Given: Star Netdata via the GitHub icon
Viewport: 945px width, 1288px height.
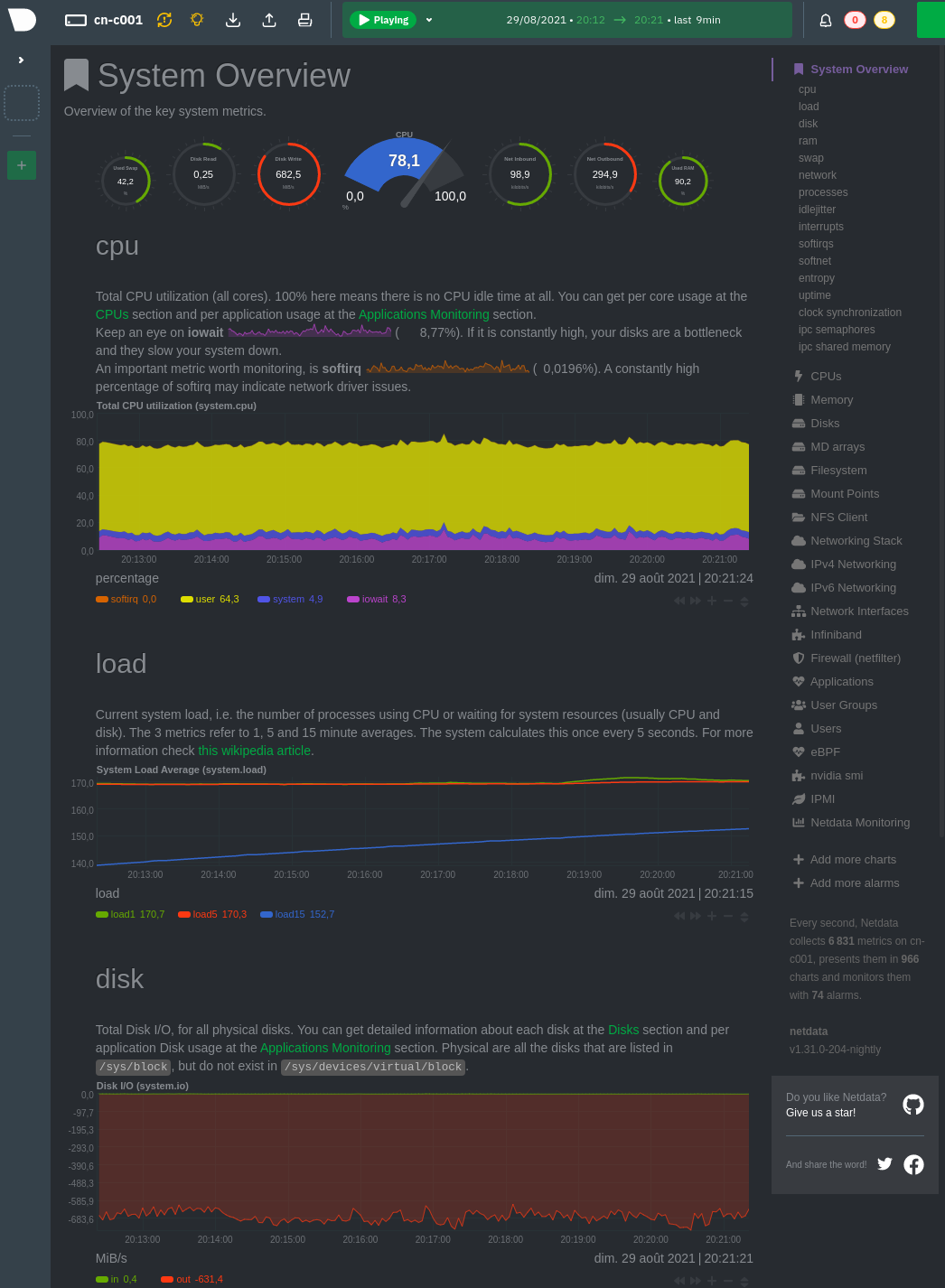Looking at the screenshot, I should pos(912,1105).
